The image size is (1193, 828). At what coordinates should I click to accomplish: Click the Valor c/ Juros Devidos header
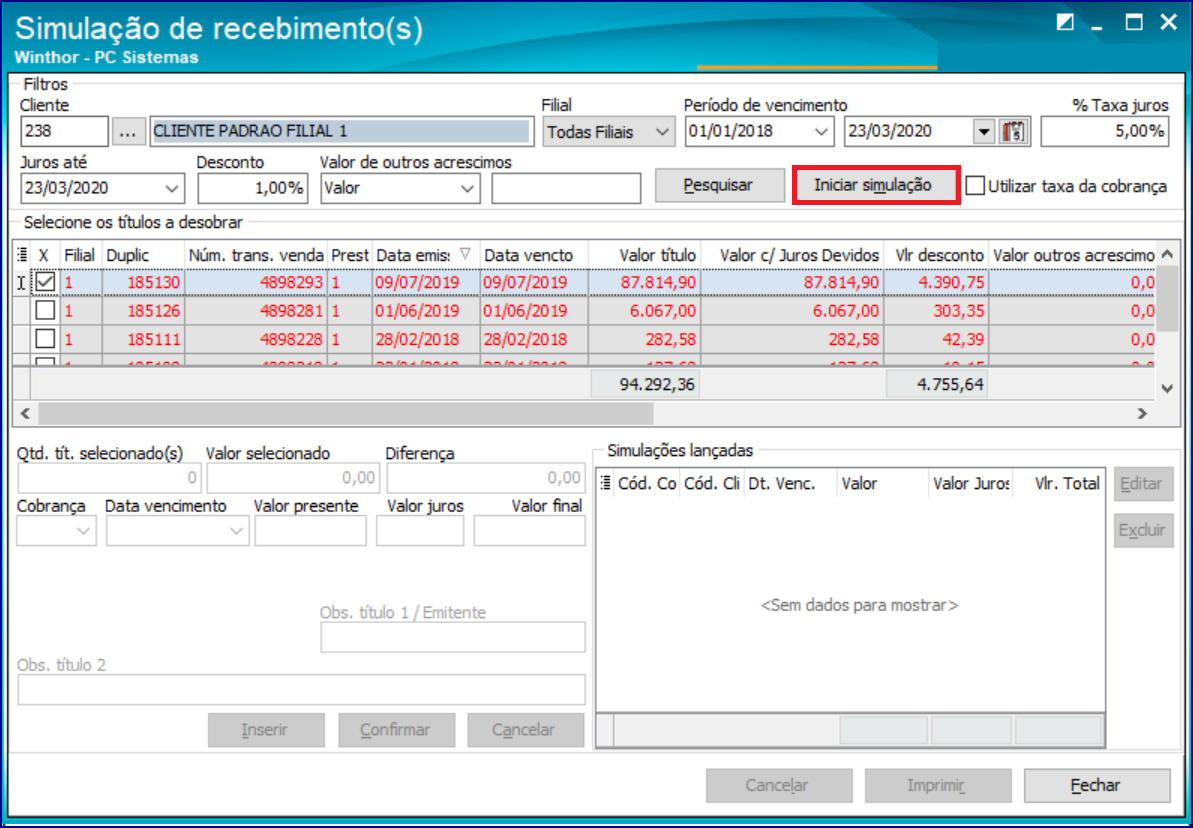pyautogui.click(x=792, y=255)
